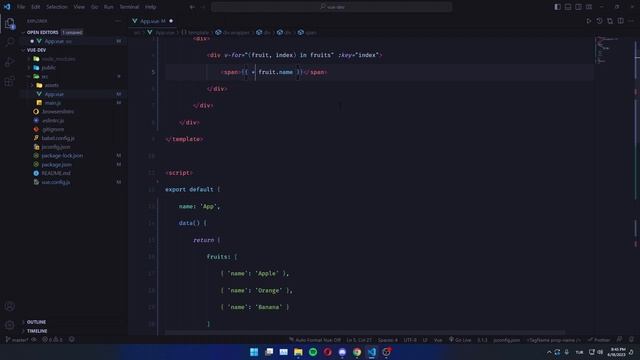Open package-lock.json in the file tree

pyautogui.click(x=62, y=156)
